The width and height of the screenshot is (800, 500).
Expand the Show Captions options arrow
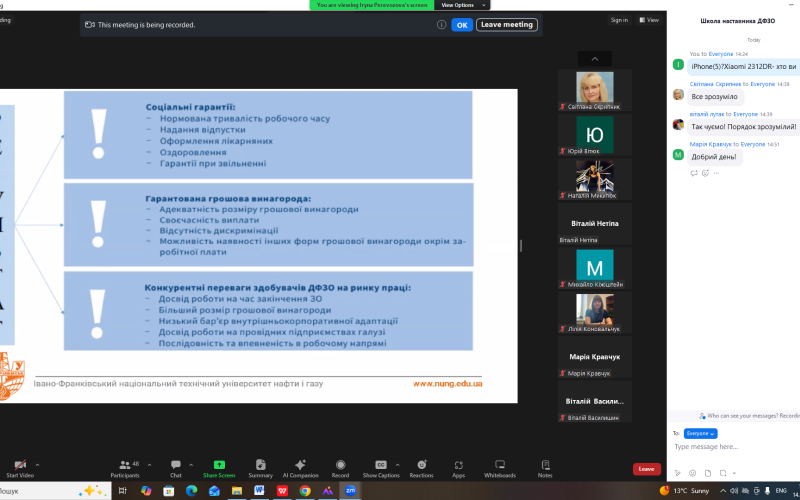pos(397,465)
